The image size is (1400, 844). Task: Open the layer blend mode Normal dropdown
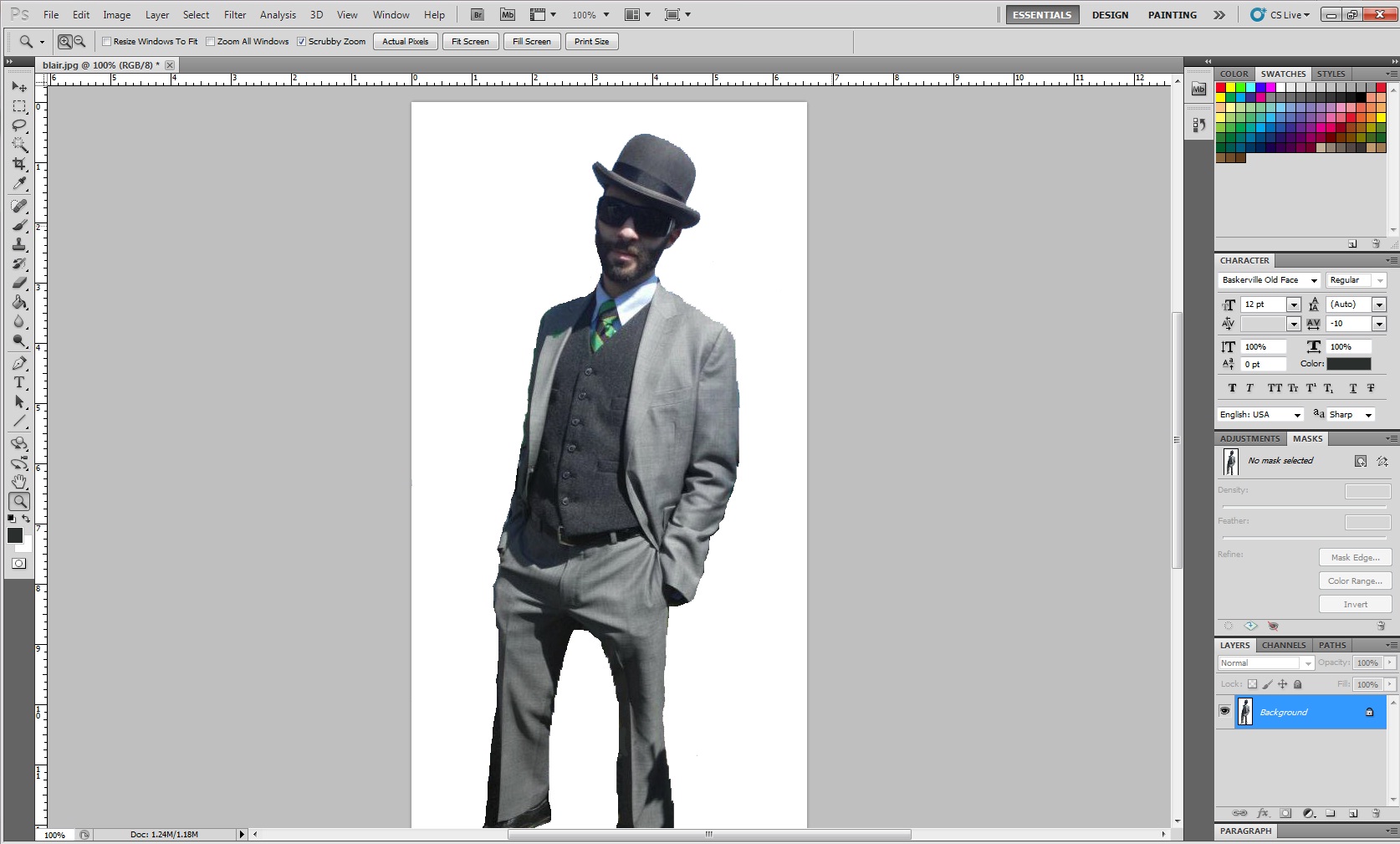(x=1266, y=663)
